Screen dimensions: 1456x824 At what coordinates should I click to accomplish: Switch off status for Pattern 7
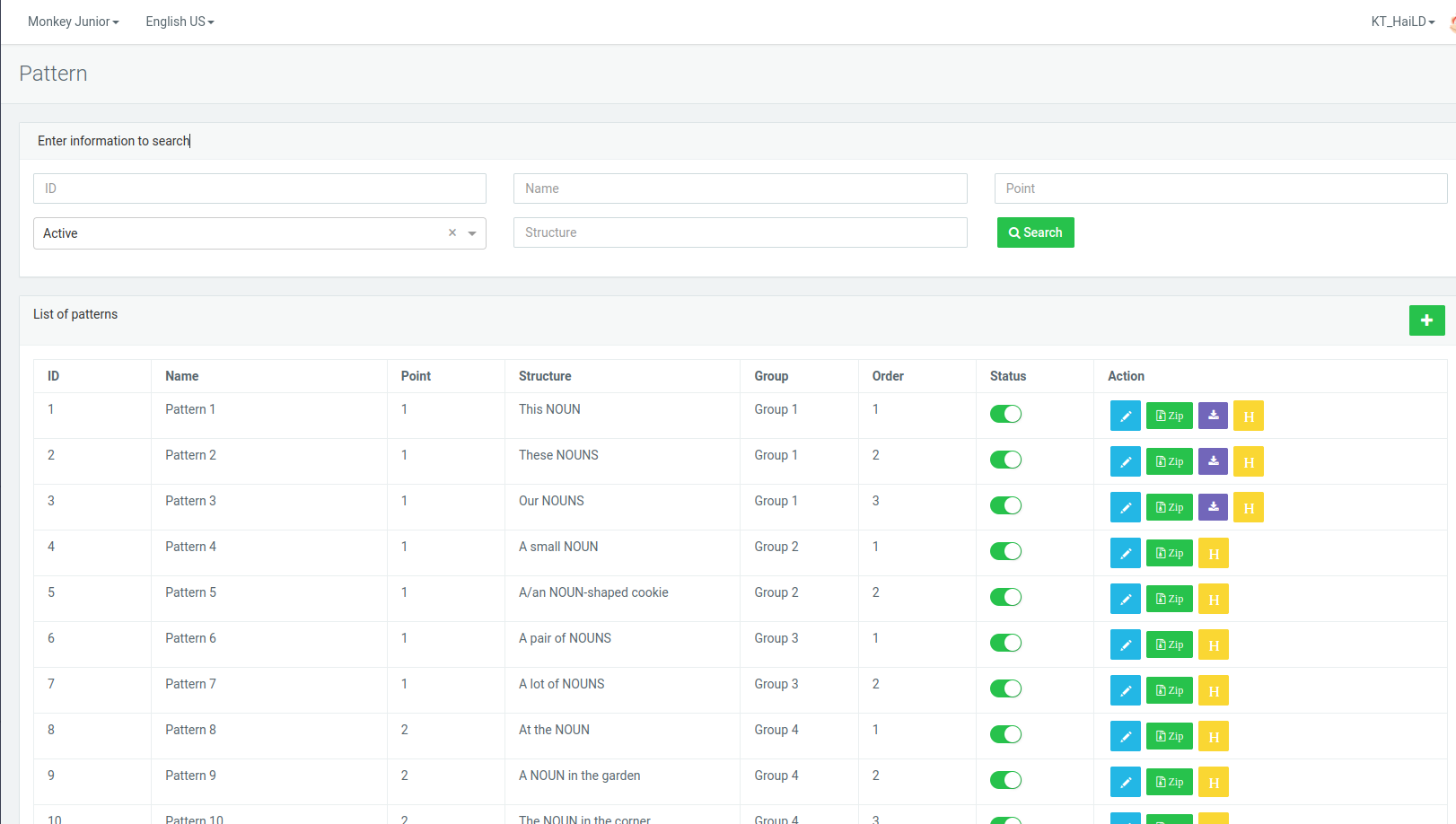1005,688
